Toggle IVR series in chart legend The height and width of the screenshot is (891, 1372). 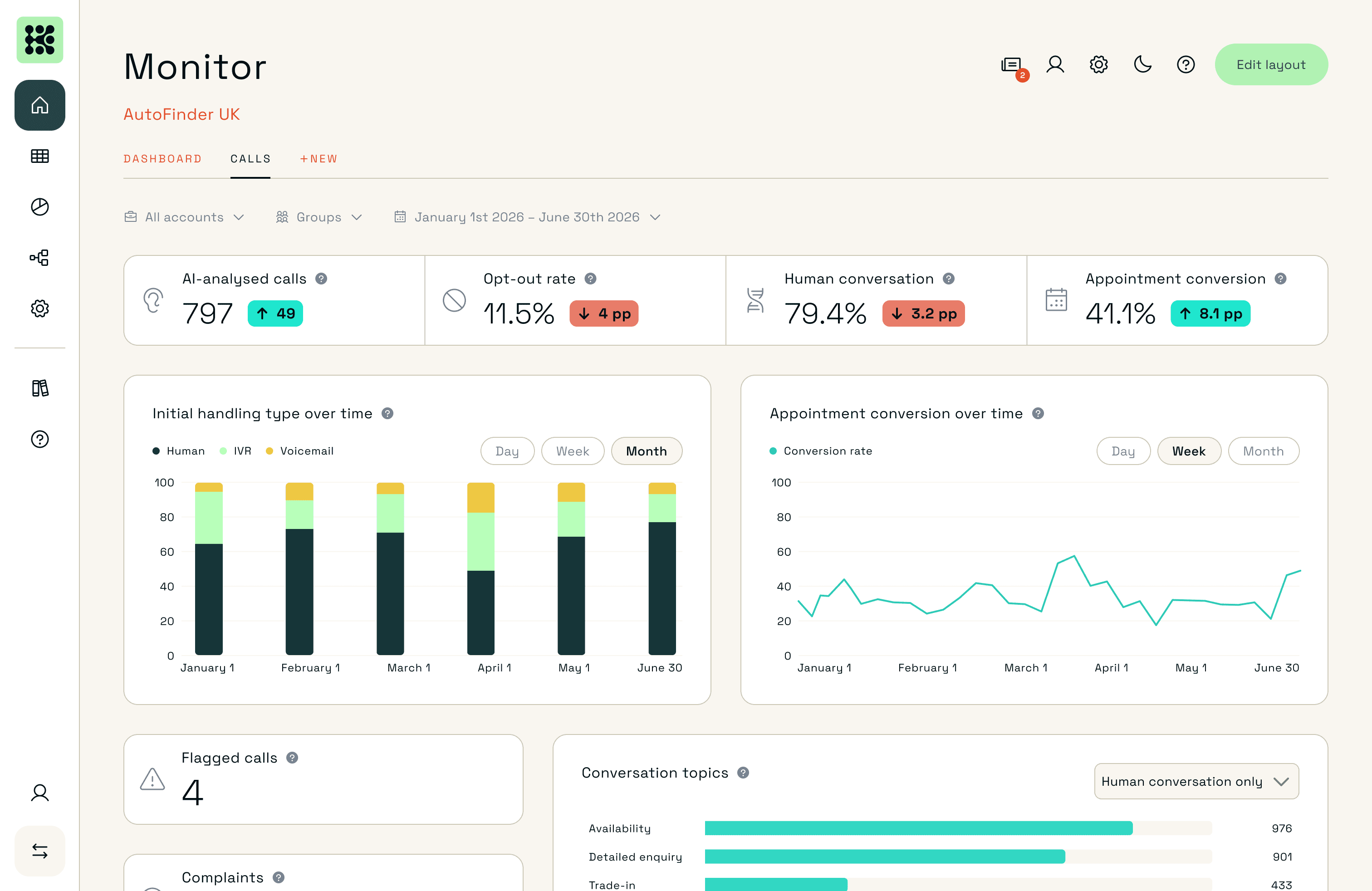coord(235,451)
